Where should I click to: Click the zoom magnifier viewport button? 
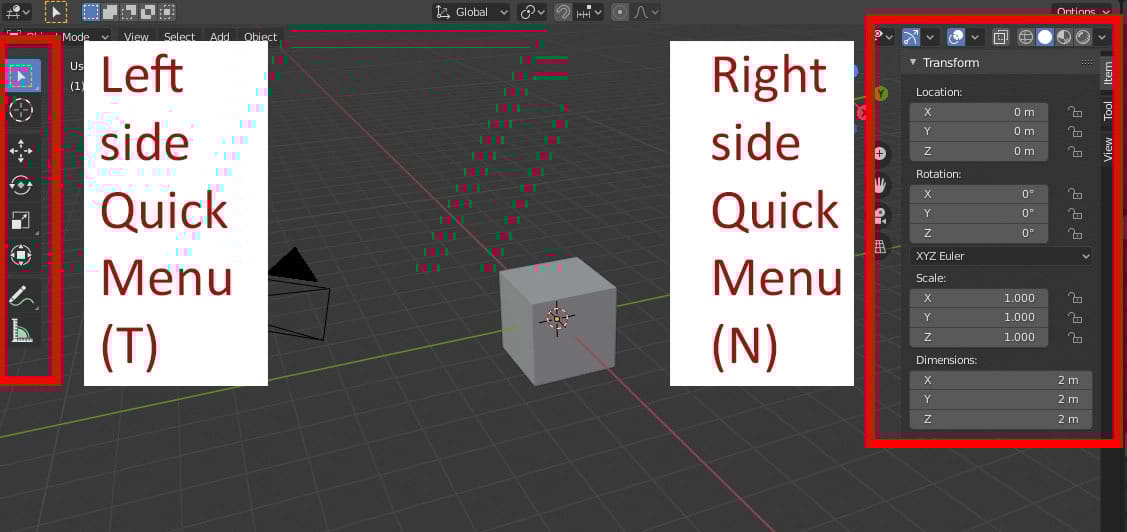click(880, 154)
